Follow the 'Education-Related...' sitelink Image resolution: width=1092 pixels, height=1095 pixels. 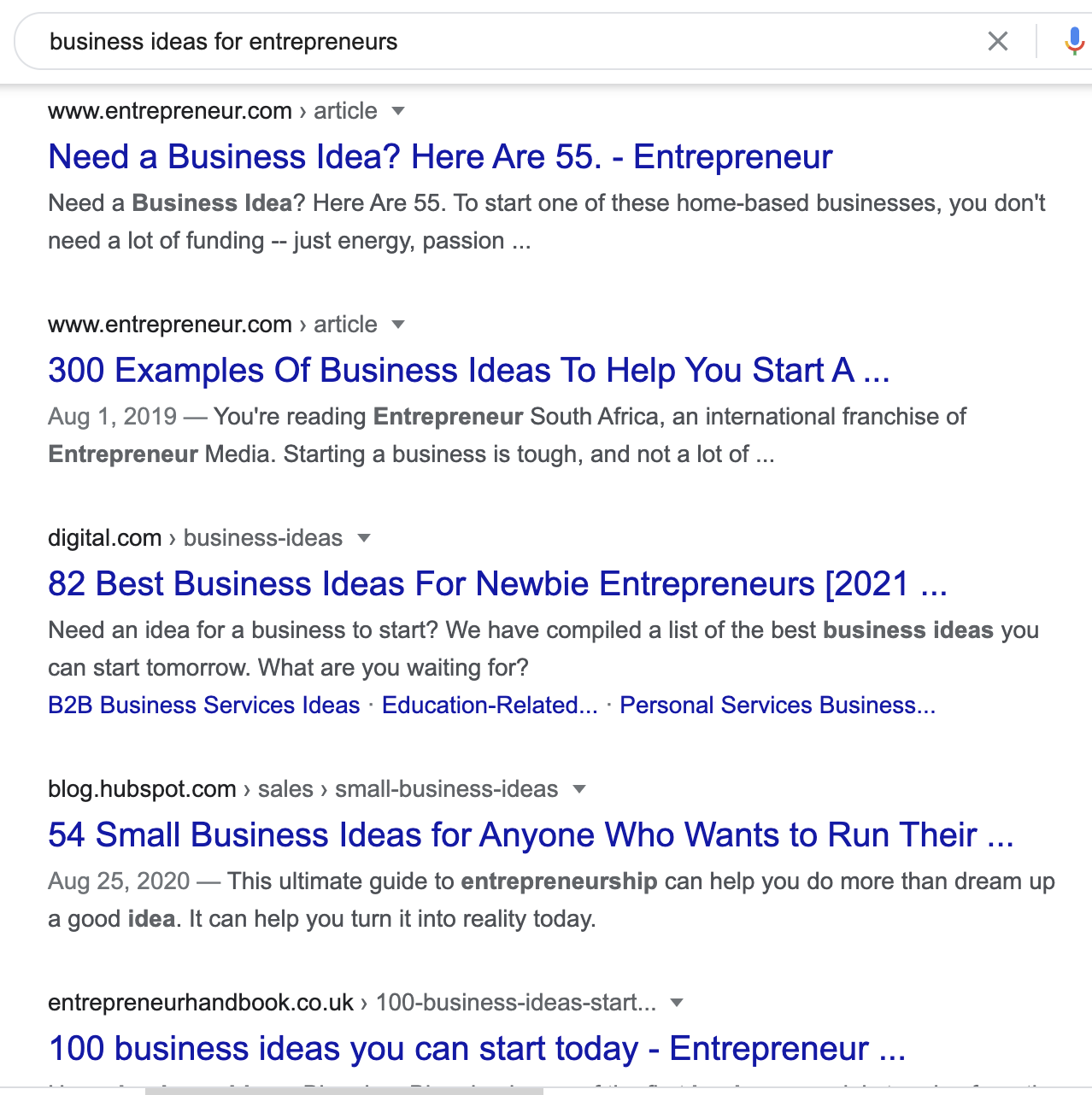click(490, 706)
